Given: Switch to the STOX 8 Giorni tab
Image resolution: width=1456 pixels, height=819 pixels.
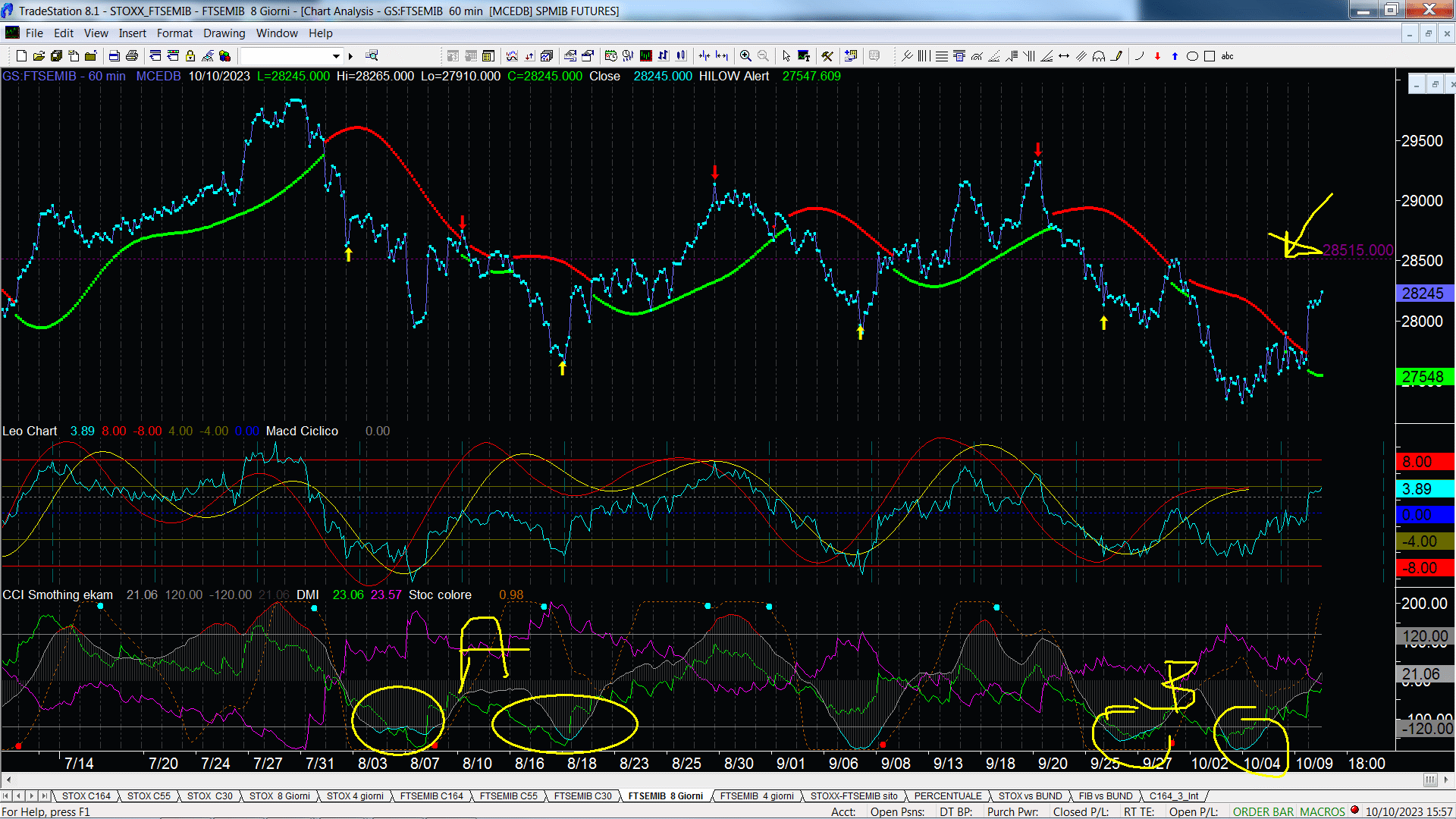Looking at the screenshot, I should [x=280, y=796].
